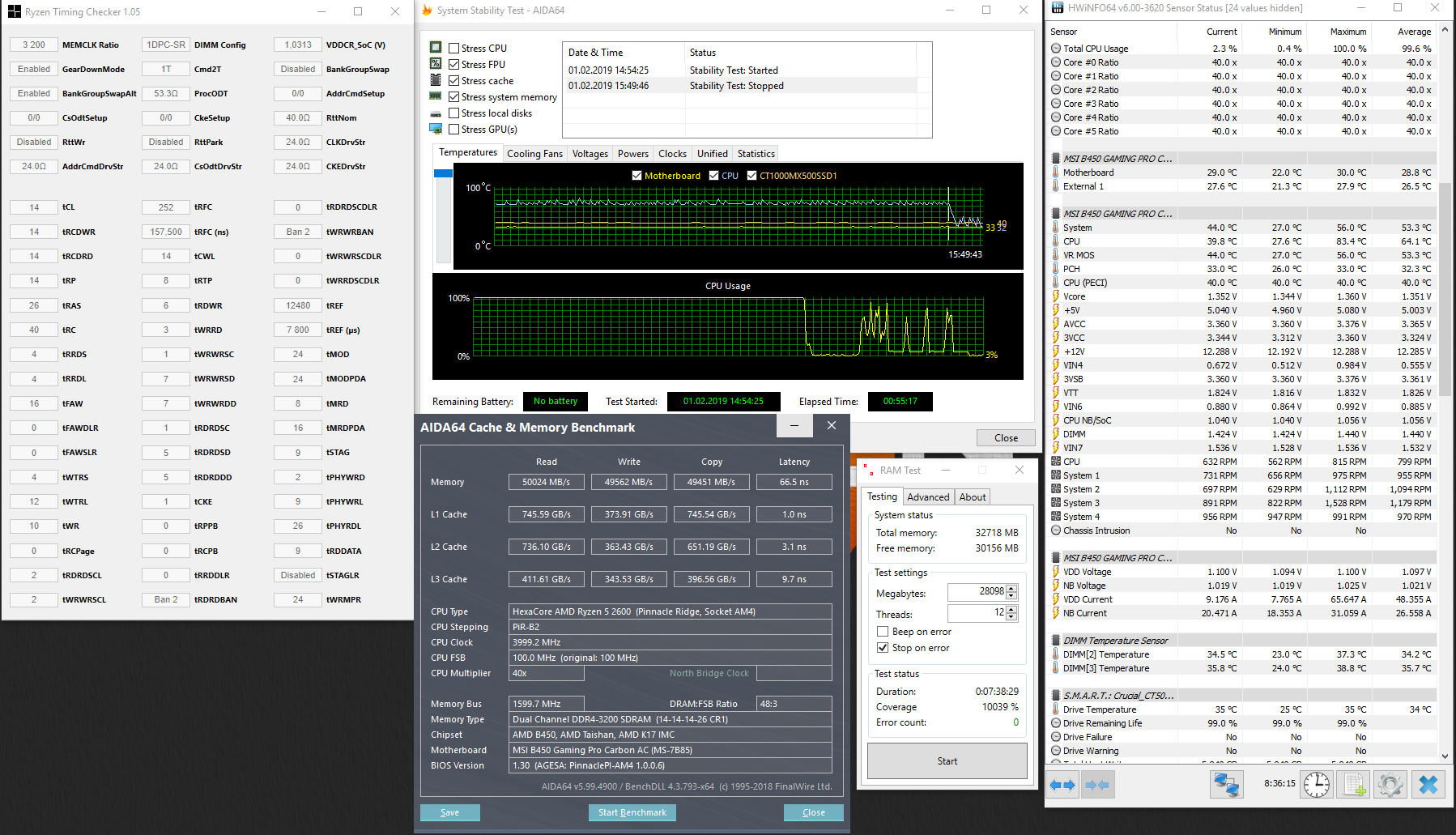Uncheck the Stress cache checkbox
Viewport: 1456px width, 835px height.
[x=454, y=81]
